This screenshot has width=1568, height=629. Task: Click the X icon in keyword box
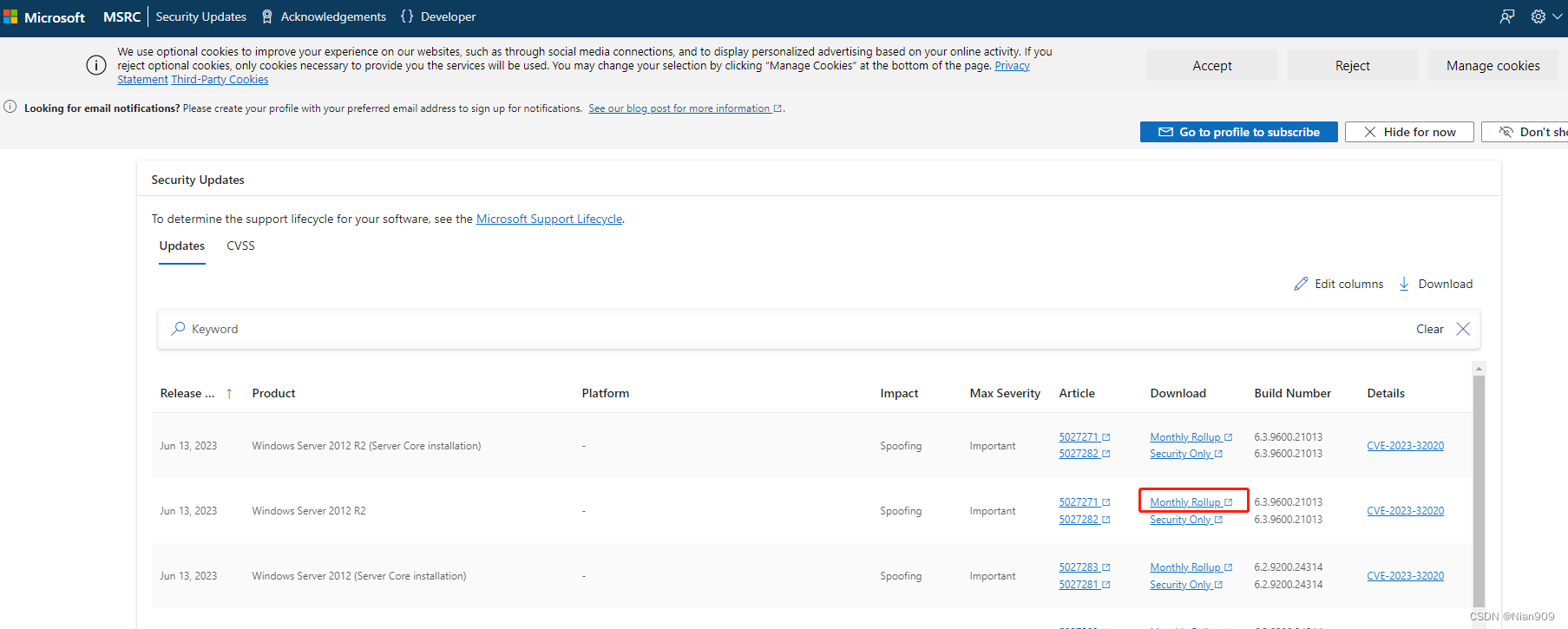[1463, 329]
